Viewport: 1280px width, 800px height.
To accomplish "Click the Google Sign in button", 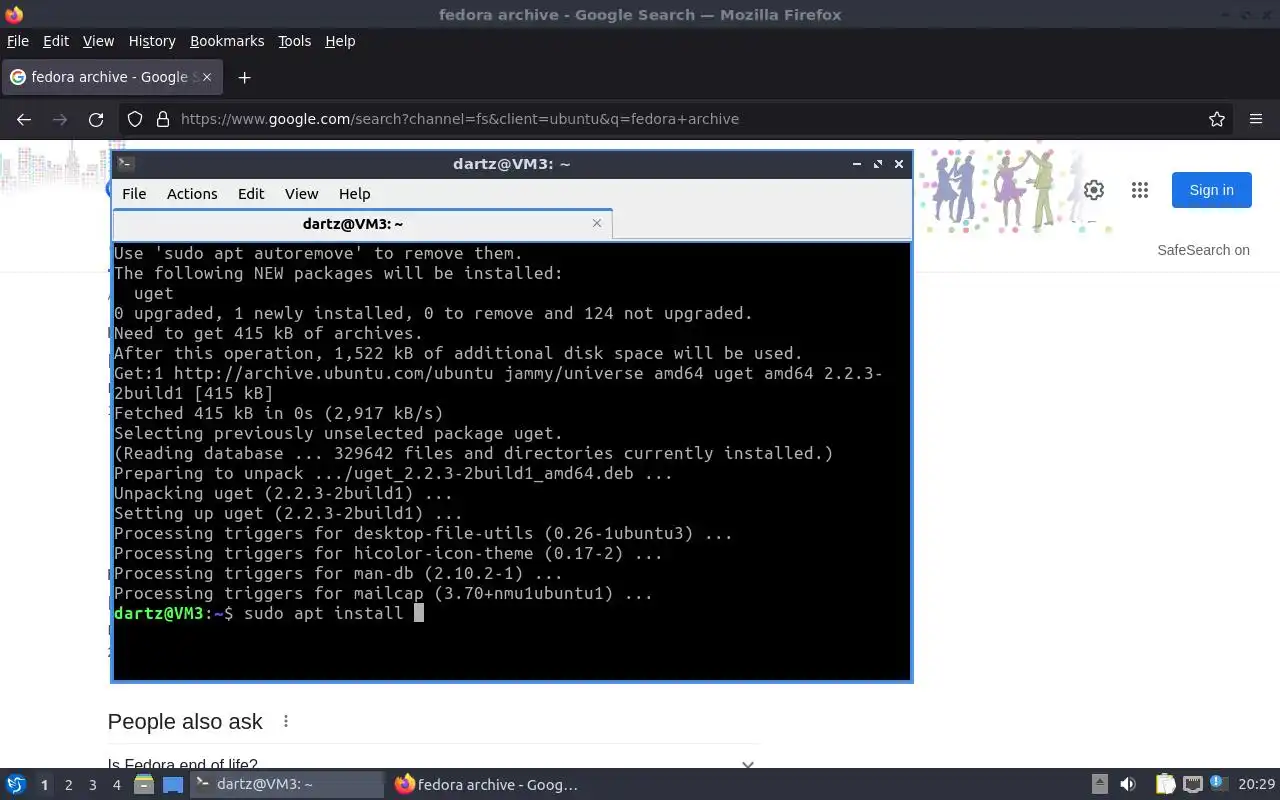I will [1211, 190].
